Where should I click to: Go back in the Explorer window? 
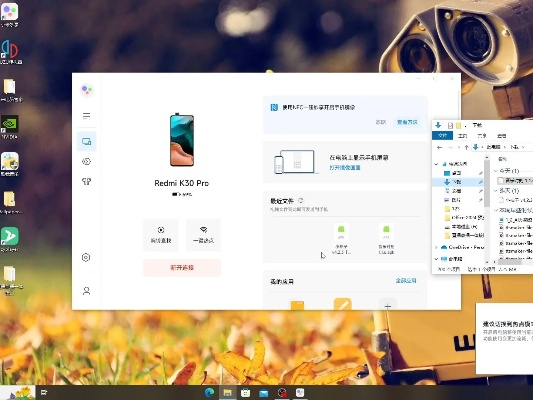[x=440, y=147]
